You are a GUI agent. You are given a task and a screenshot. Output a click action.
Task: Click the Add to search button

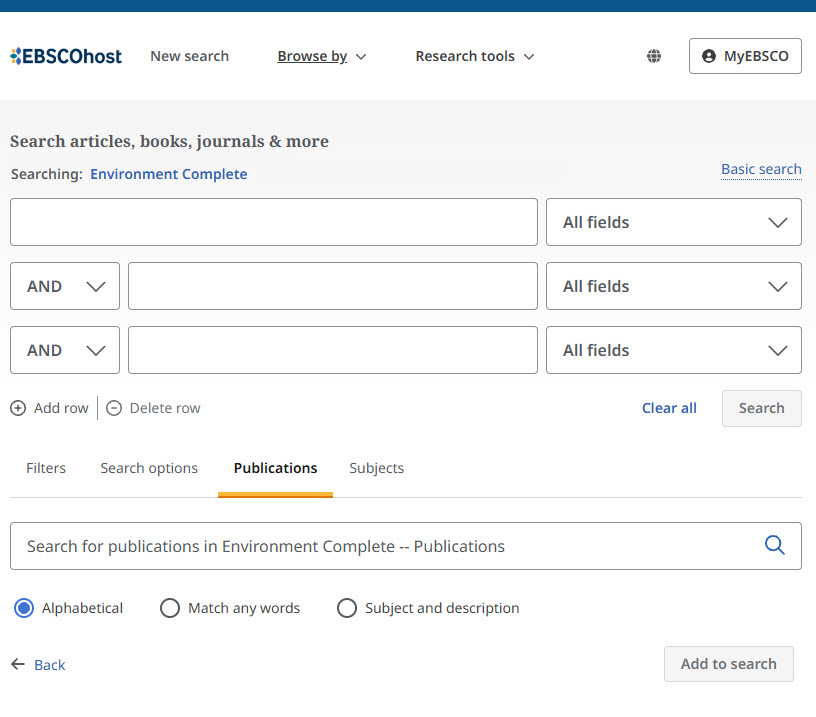(729, 664)
